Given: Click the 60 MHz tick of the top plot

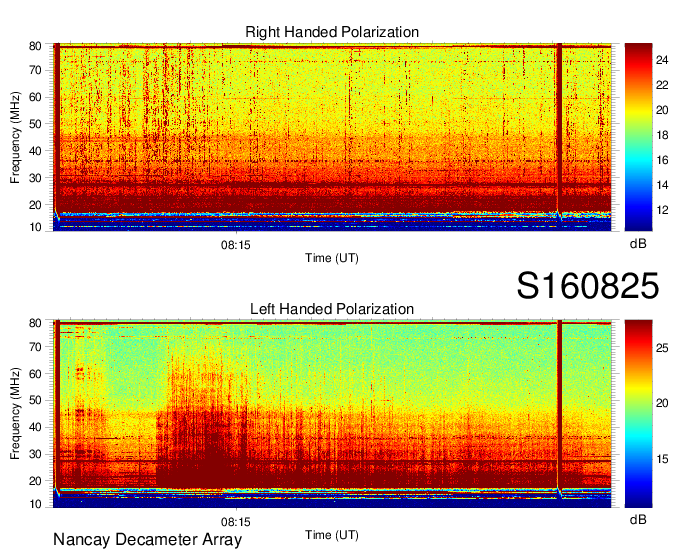Looking at the screenshot, I should point(35,97).
